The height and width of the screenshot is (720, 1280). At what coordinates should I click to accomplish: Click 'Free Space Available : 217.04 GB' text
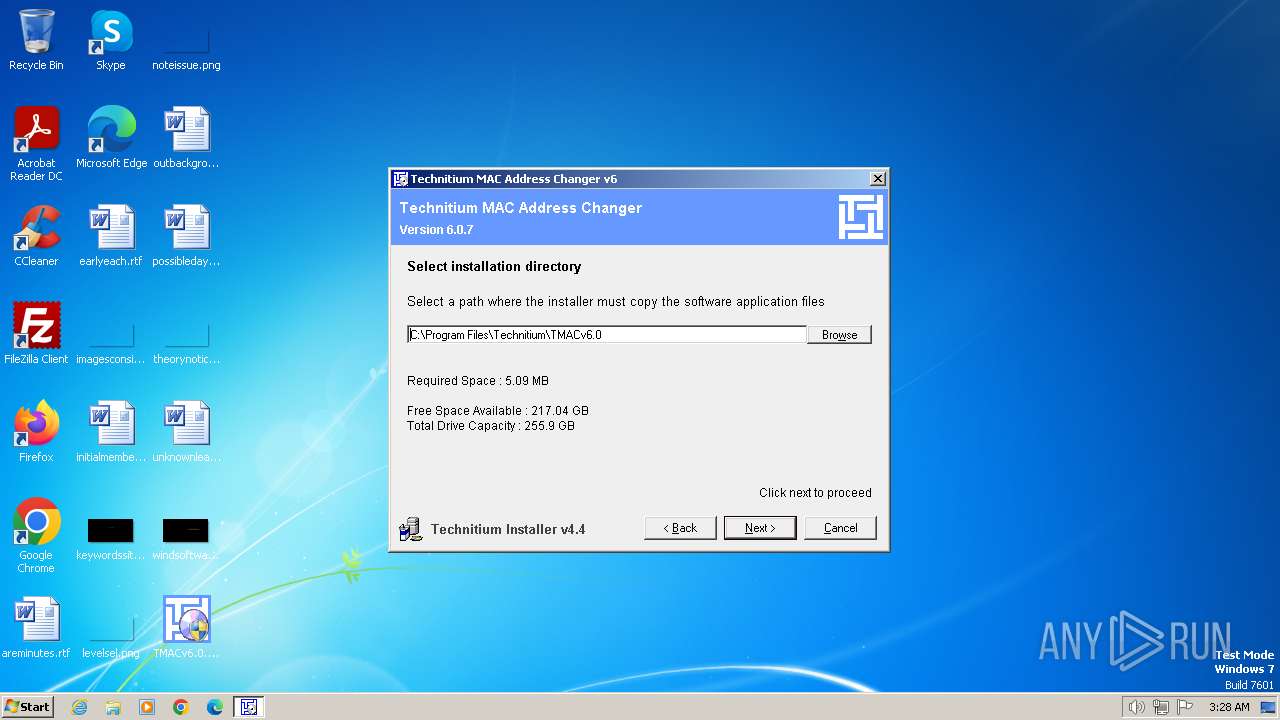(498, 411)
